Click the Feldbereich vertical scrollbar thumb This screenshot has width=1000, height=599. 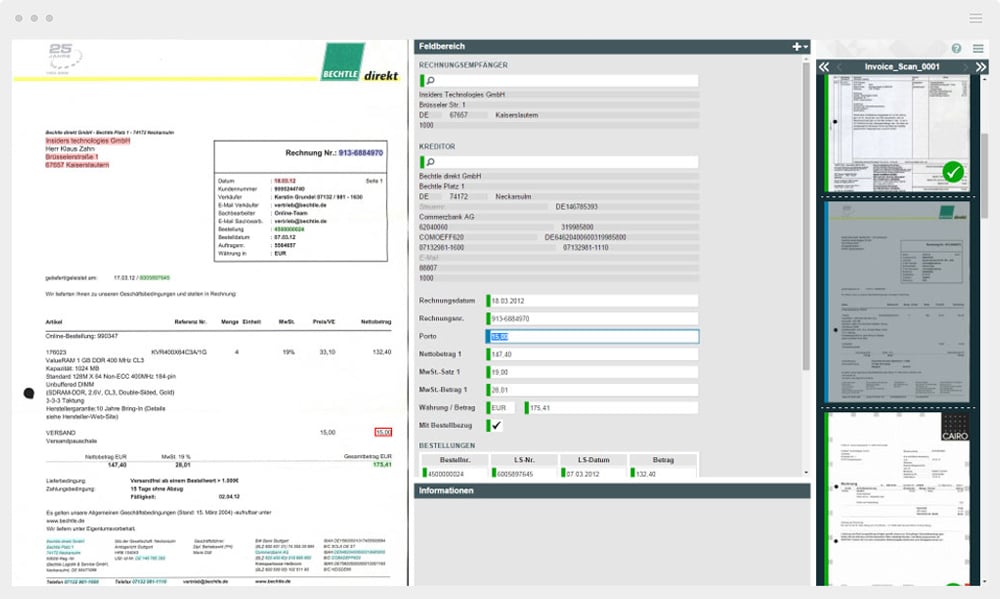click(805, 216)
